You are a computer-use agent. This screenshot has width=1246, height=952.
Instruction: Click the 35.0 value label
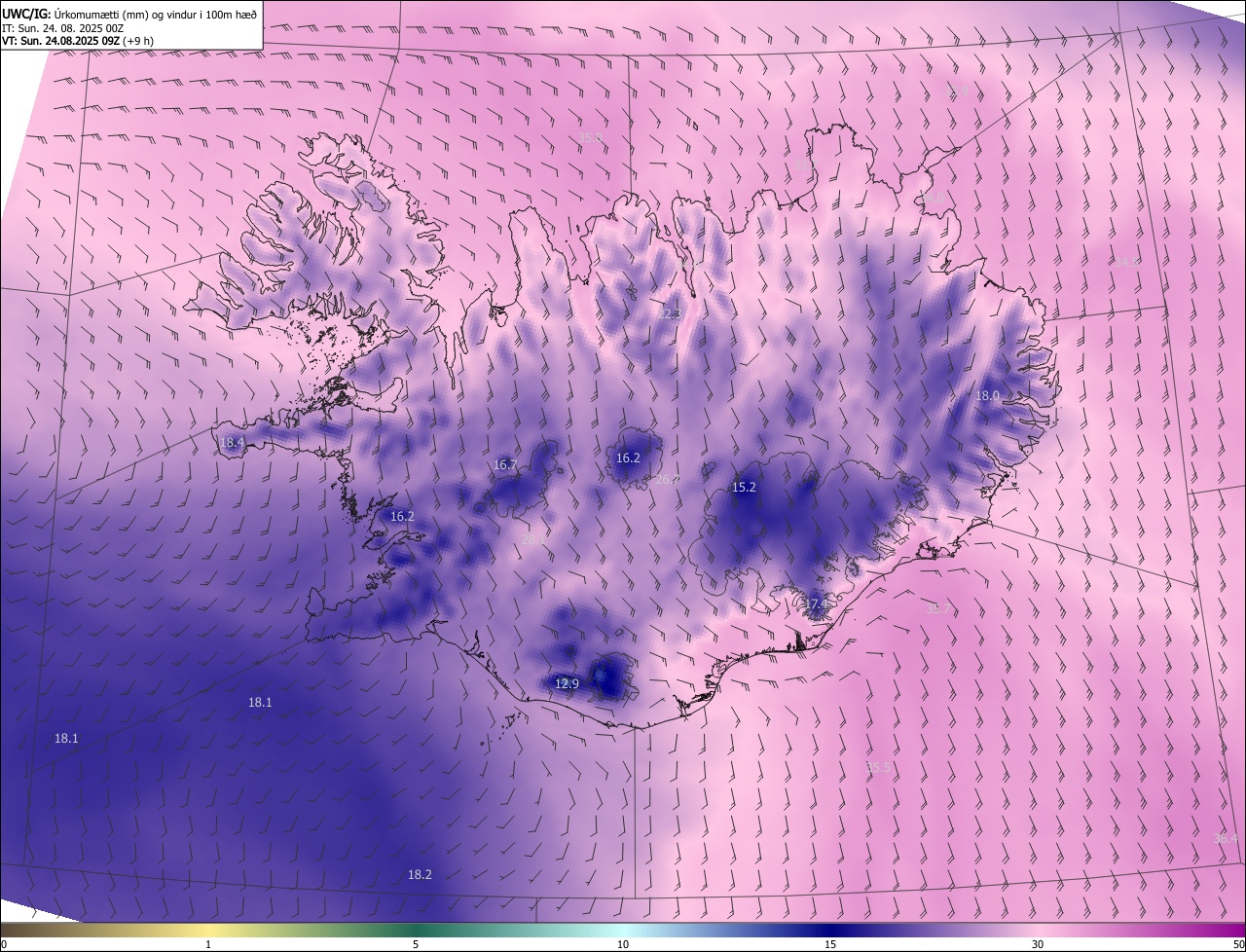pyautogui.click(x=590, y=139)
